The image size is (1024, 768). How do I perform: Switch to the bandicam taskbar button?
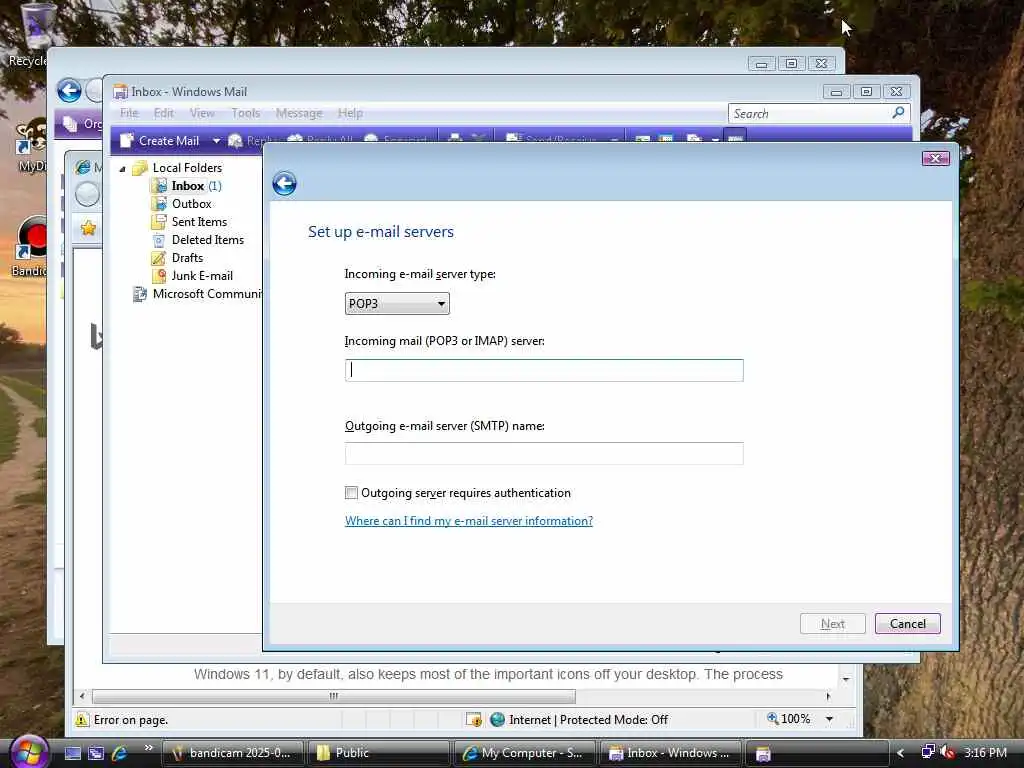coord(232,753)
